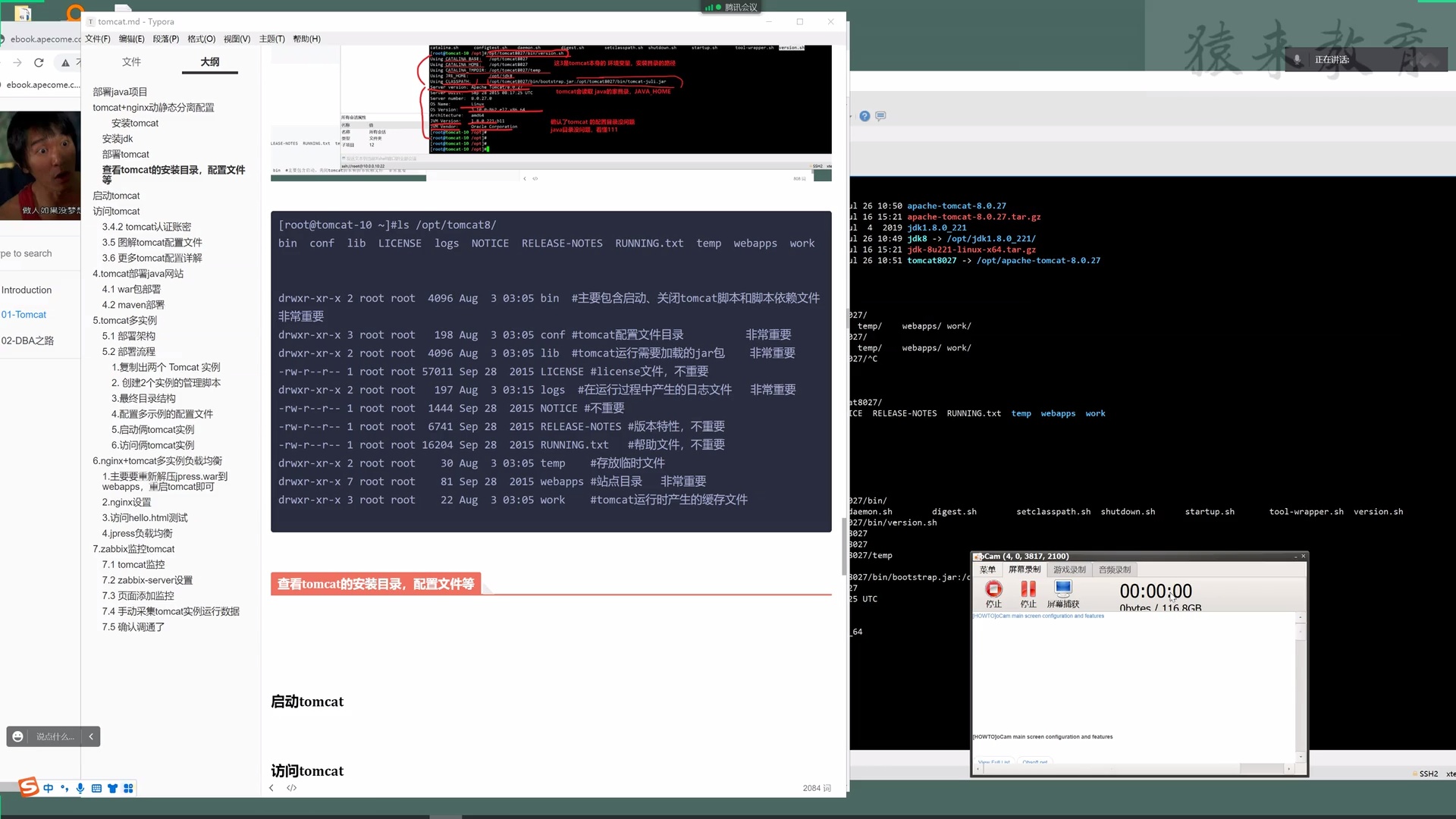Switch to oCam's 游戏录制 tab

[1070, 570]
